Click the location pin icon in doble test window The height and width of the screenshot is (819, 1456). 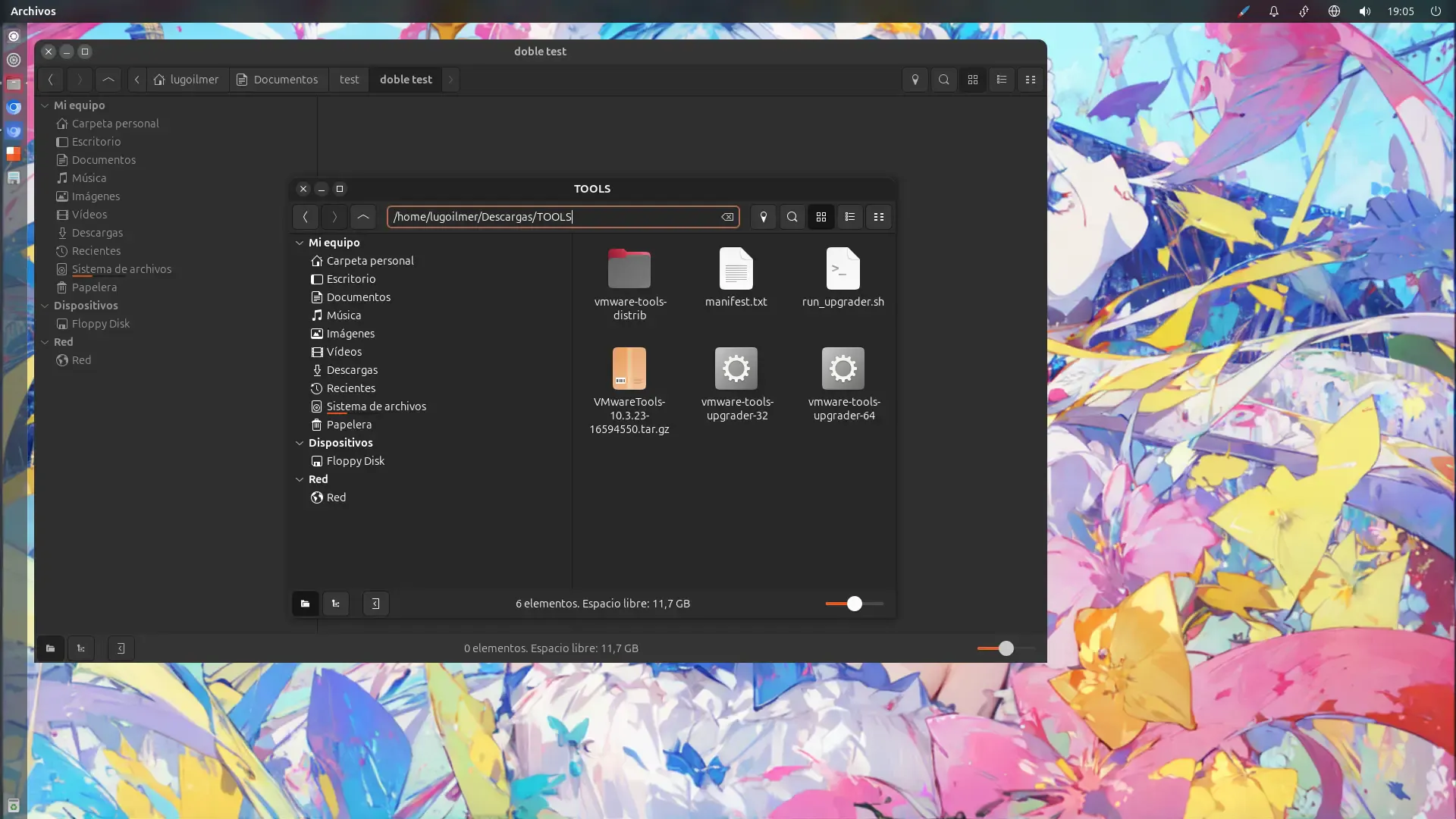[915, 80]
